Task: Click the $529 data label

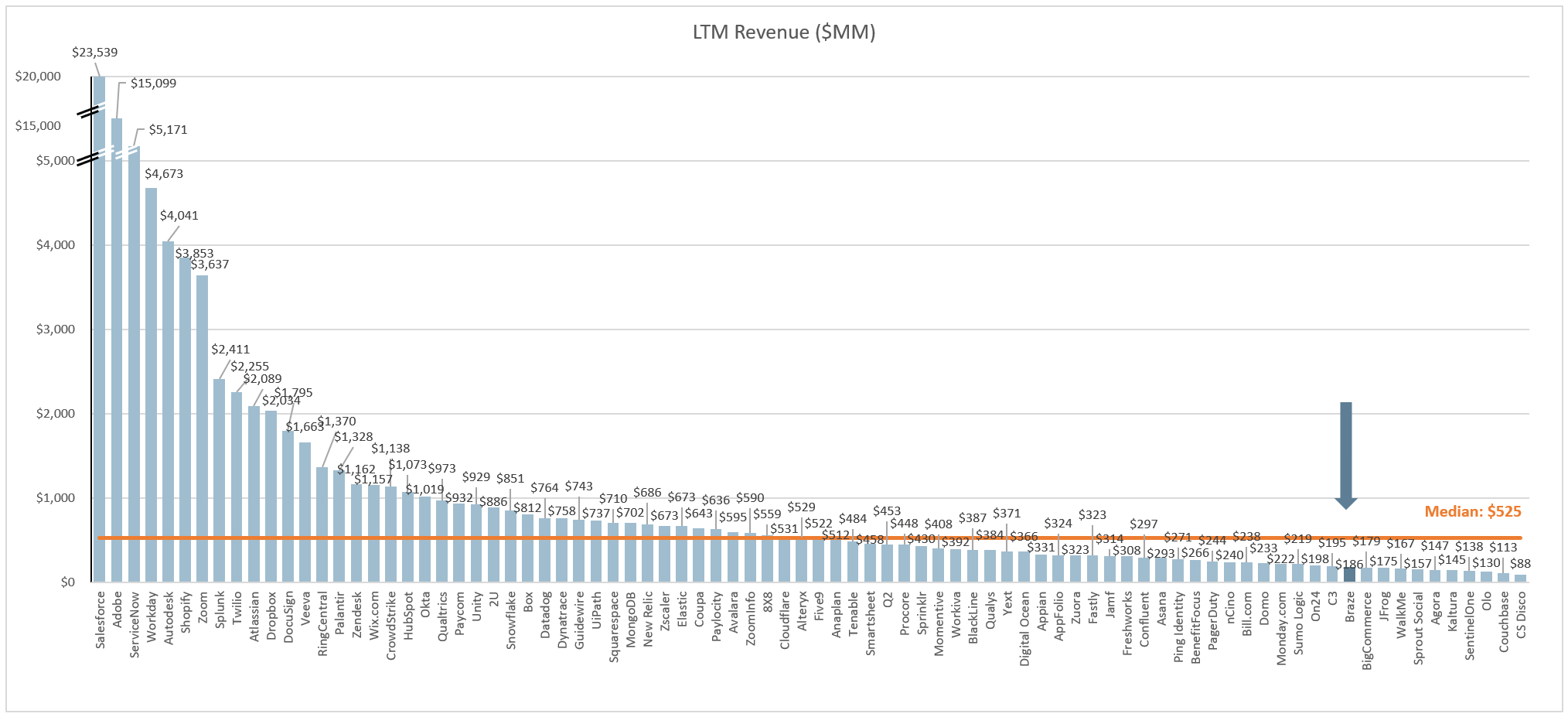Action: (x=801, y=507)
